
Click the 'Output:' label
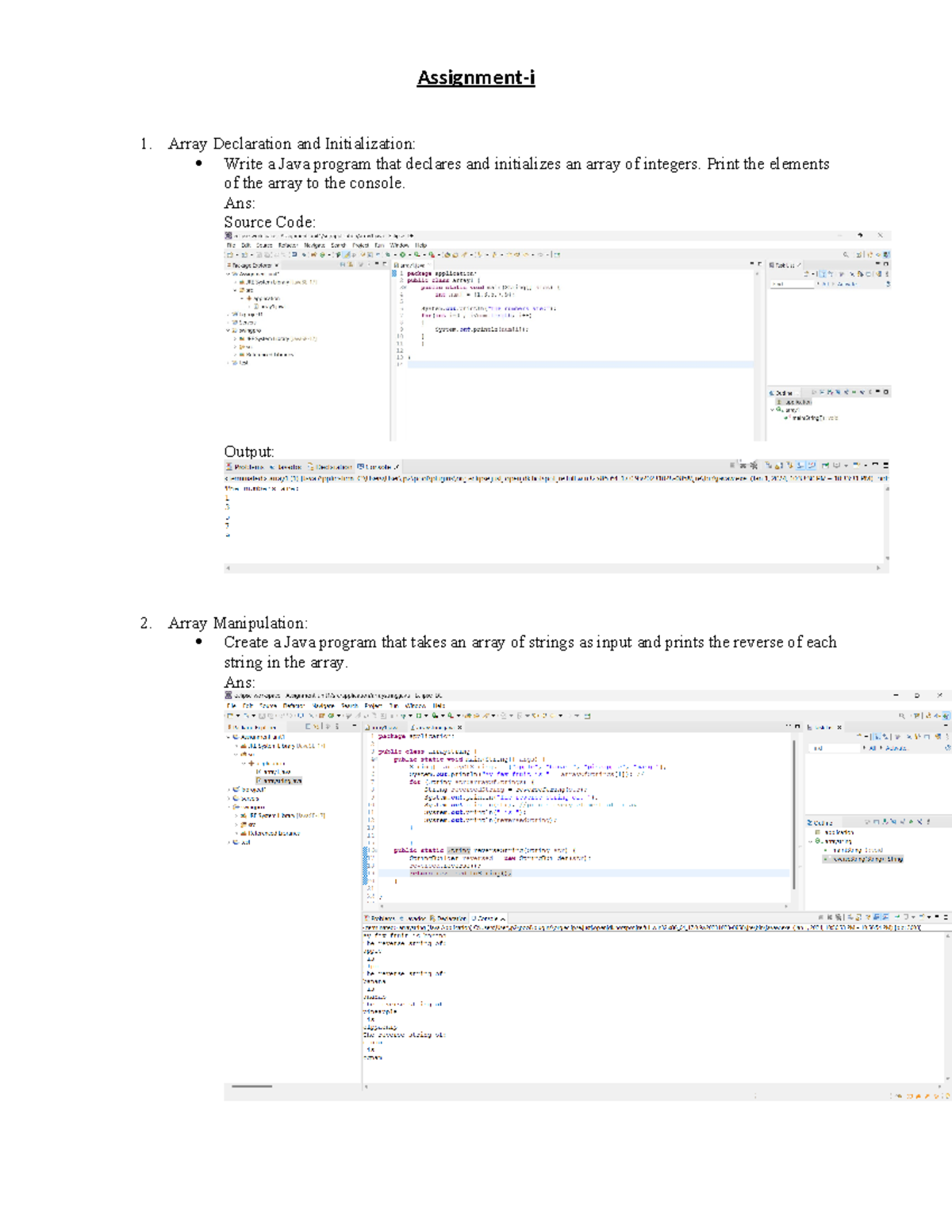click(249, 451)
